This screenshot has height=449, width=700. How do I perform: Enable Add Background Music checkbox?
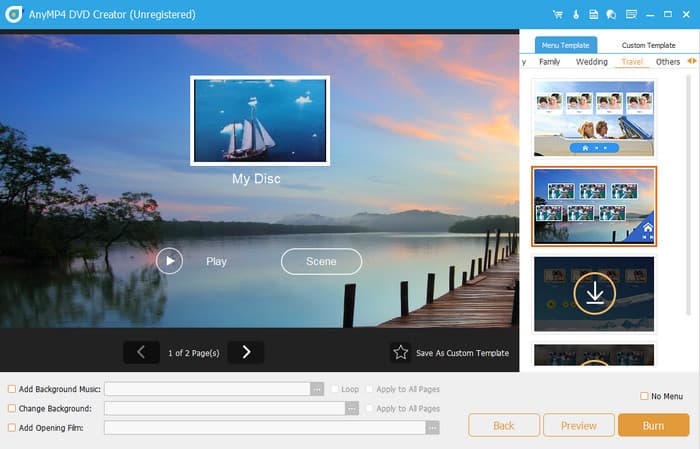coord(12,389)
